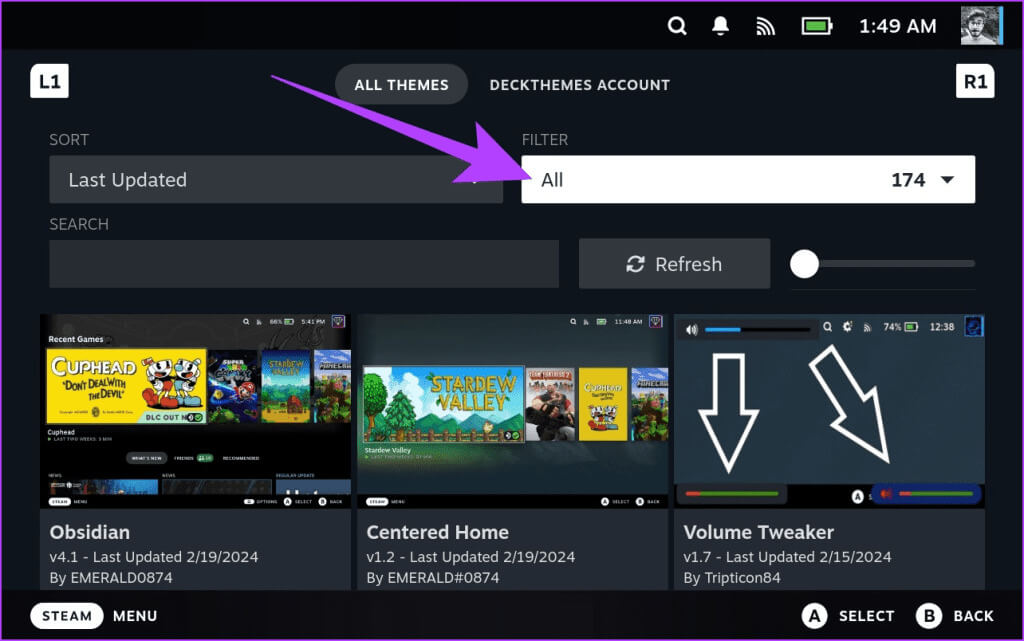Click the BACK label in footer

coord(973,616)
